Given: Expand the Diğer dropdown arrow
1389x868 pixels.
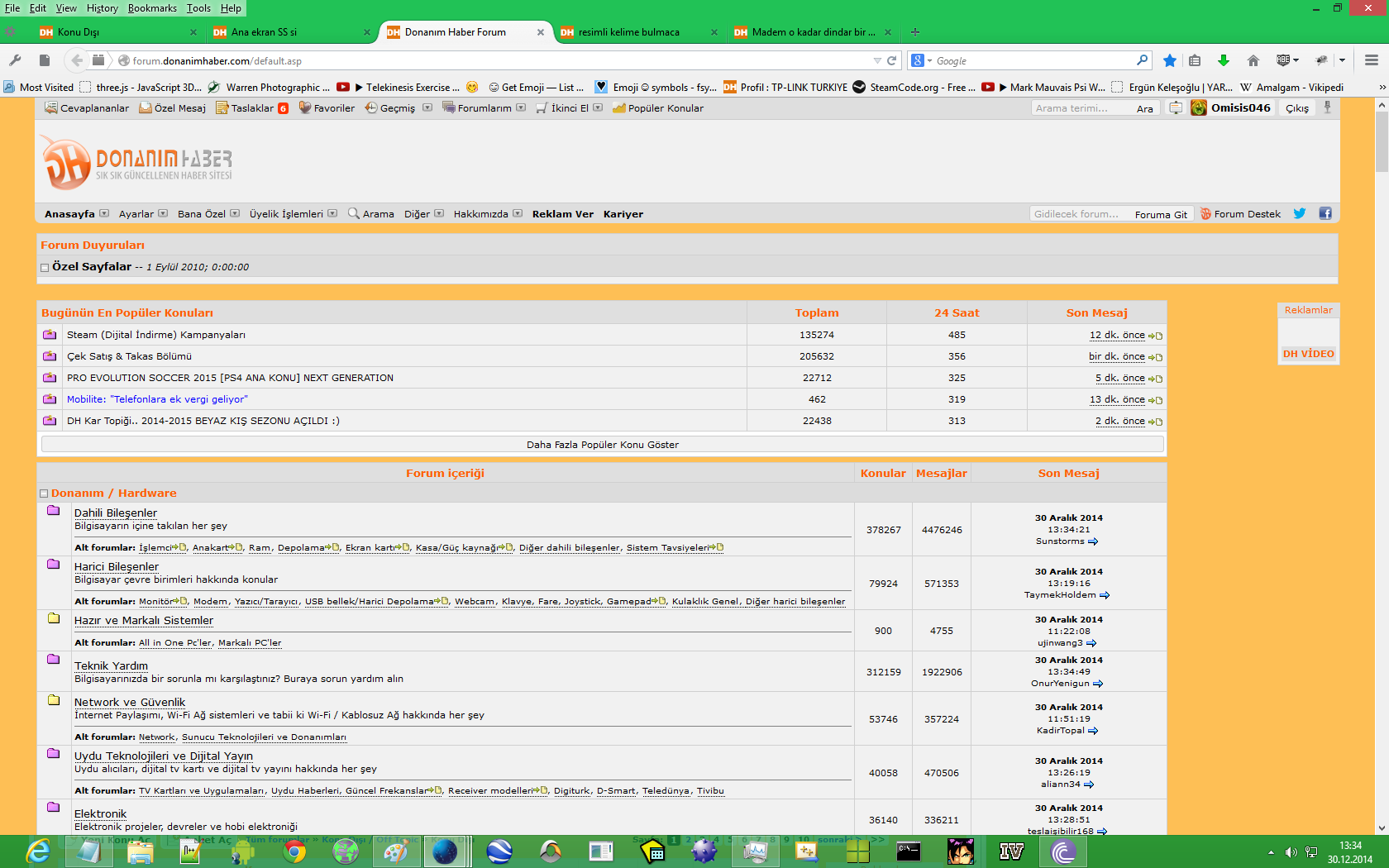Looking at the screenshot, I should point(439,213).
